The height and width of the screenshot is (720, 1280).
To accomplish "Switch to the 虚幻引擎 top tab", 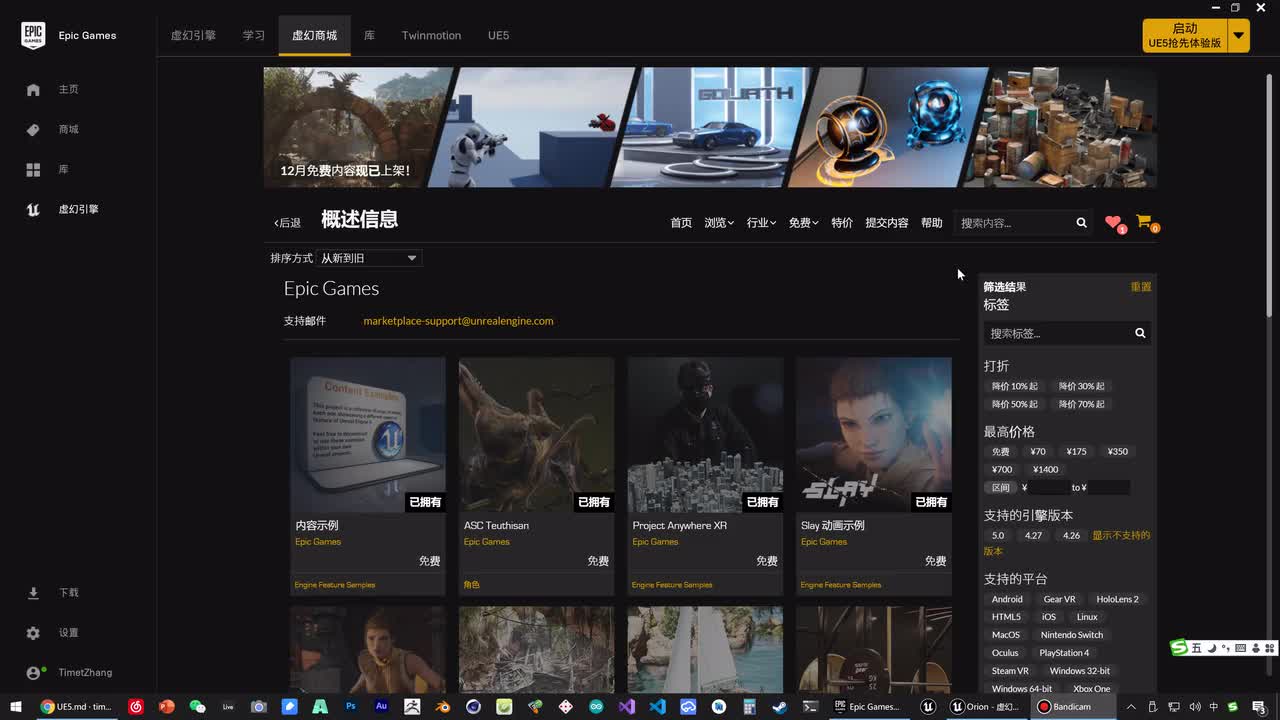I will coord(193,36).
